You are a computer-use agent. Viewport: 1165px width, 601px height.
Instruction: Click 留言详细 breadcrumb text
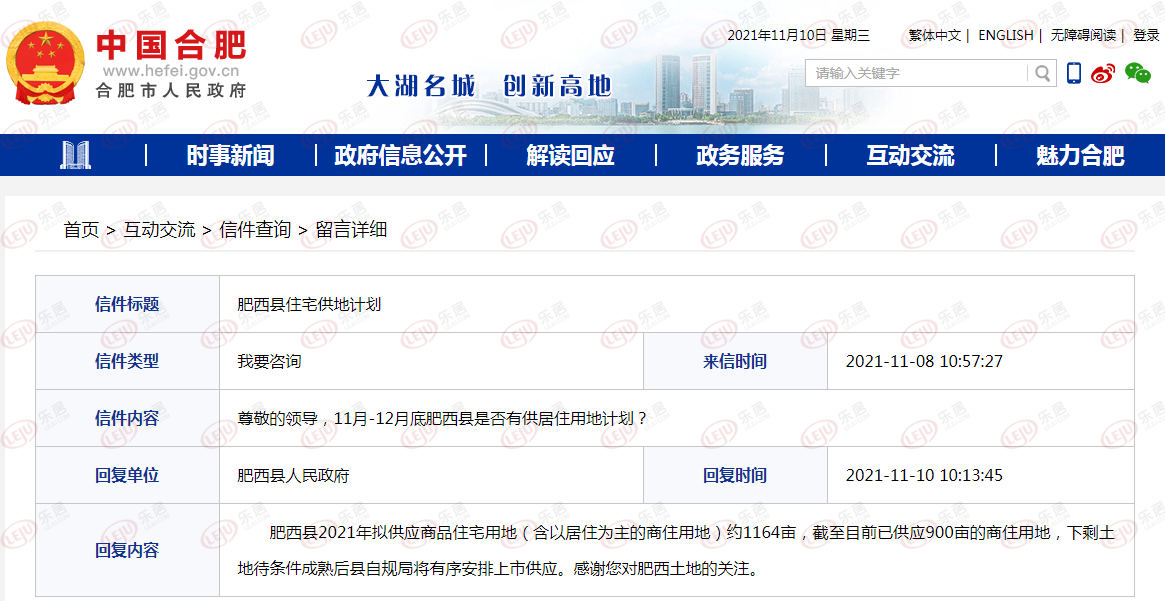tap(351, 230)
